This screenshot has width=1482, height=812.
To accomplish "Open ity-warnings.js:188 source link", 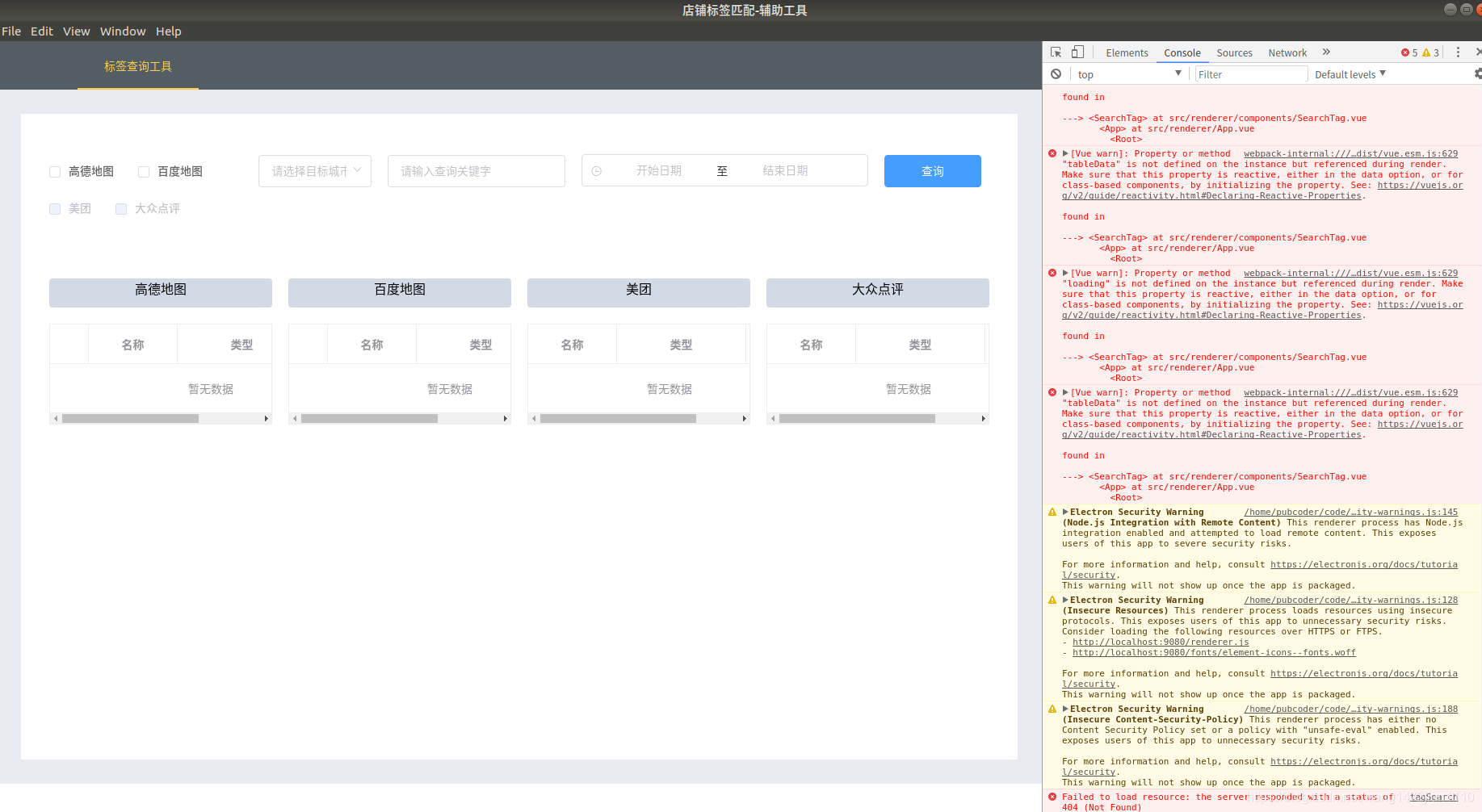I will click(x=1351, y=709).
